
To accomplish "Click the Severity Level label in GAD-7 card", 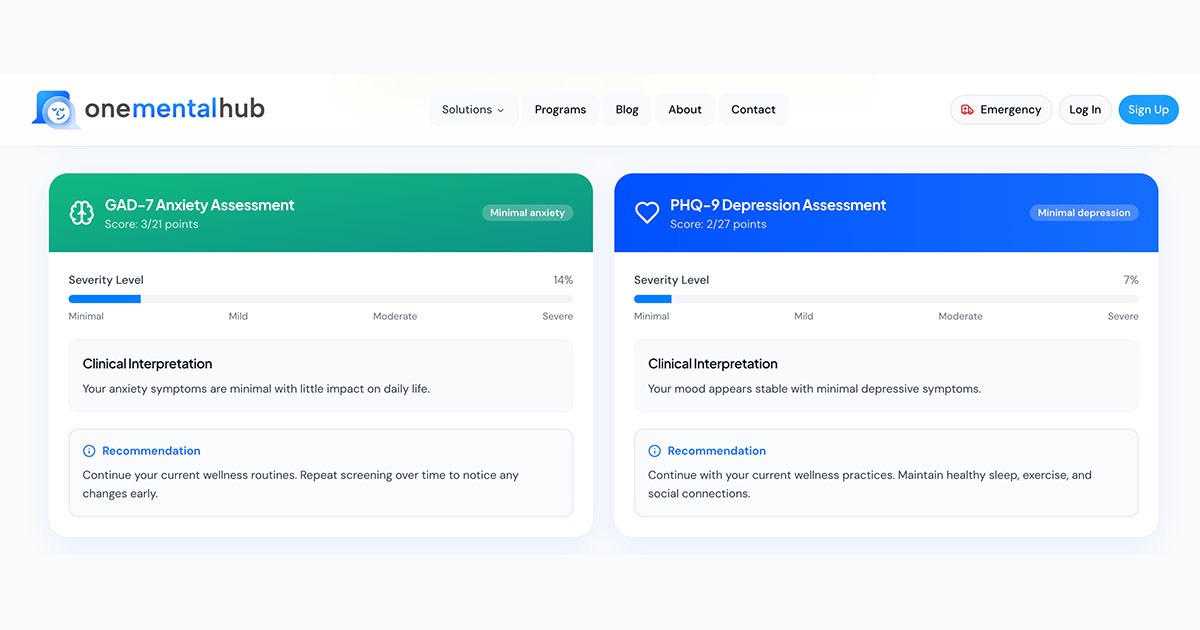I will (106, 280).
